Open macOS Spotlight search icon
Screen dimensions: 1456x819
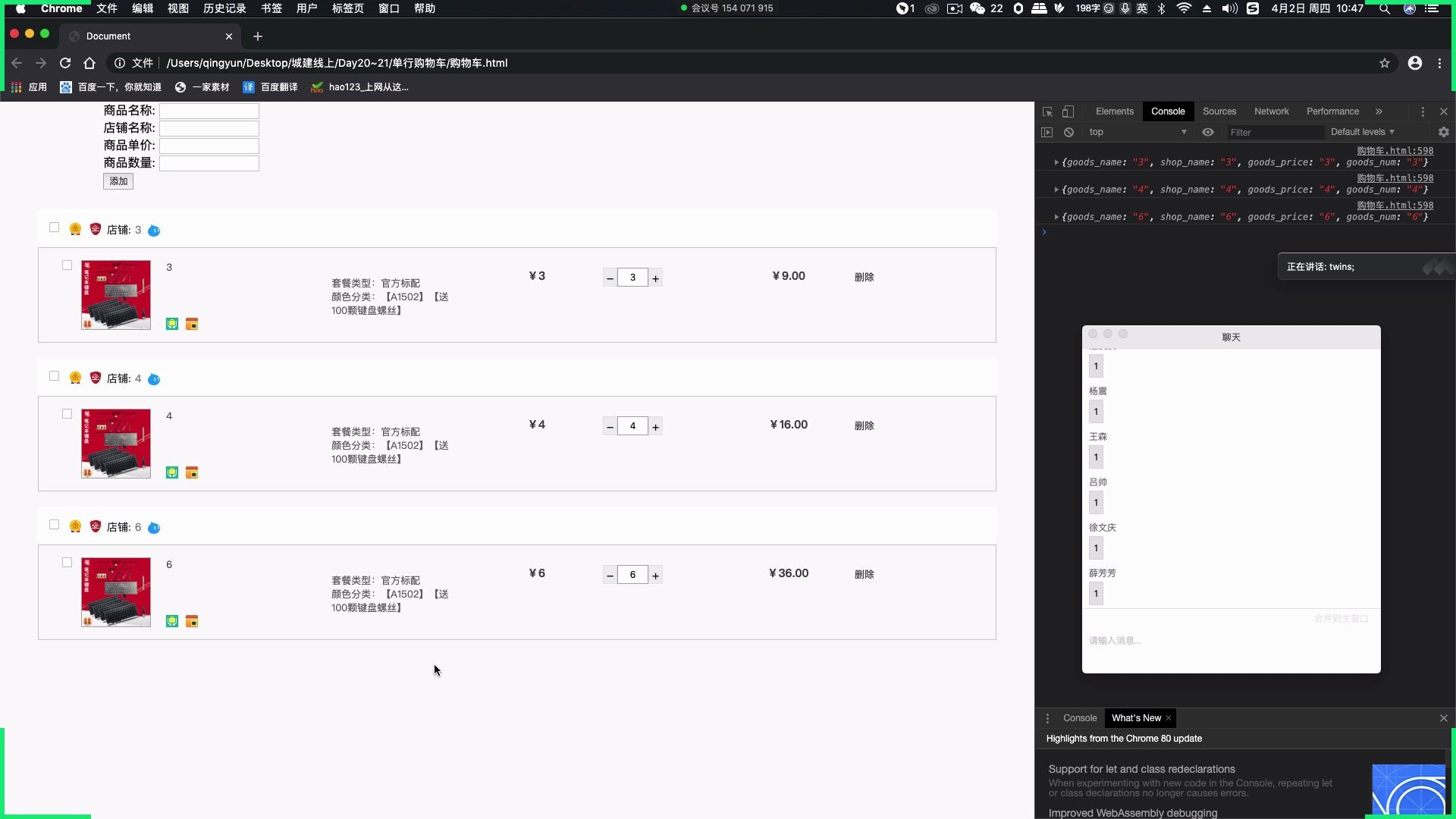[x=1385, y=8]
